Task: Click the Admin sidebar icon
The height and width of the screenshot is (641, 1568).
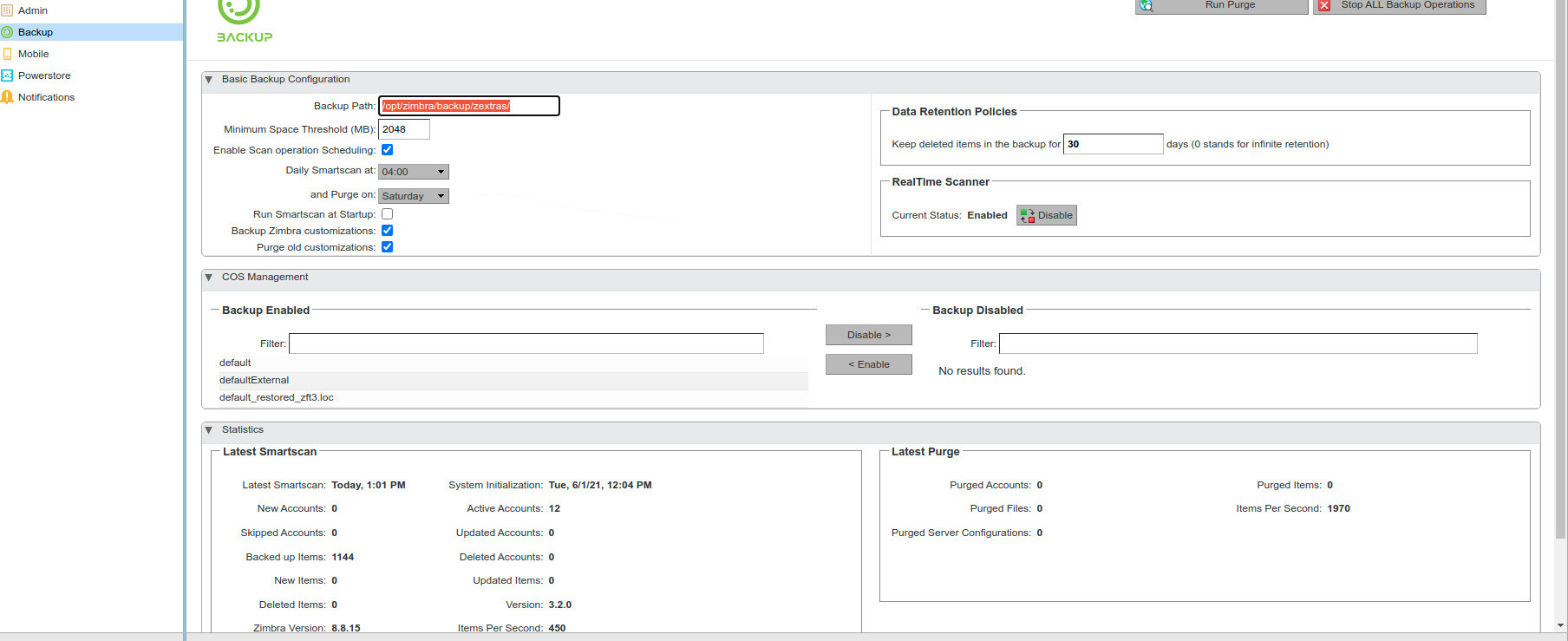Action: pyautogui.click(x=7, y=10)
